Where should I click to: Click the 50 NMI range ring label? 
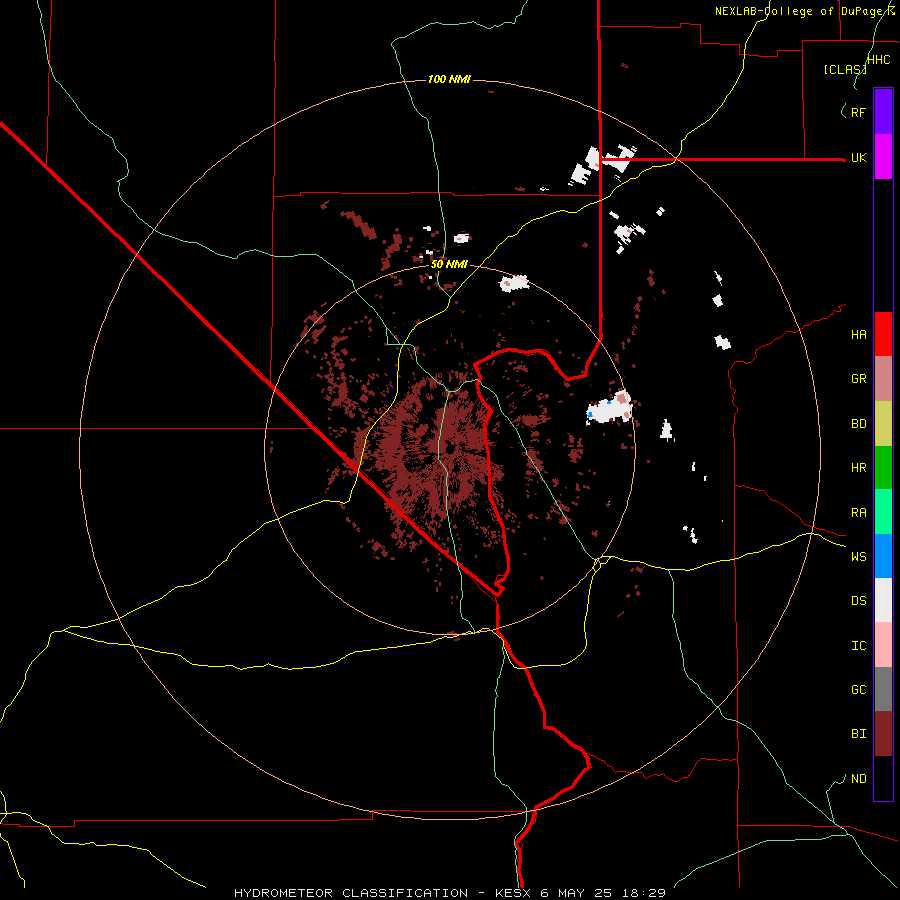[x=449, y=264]
